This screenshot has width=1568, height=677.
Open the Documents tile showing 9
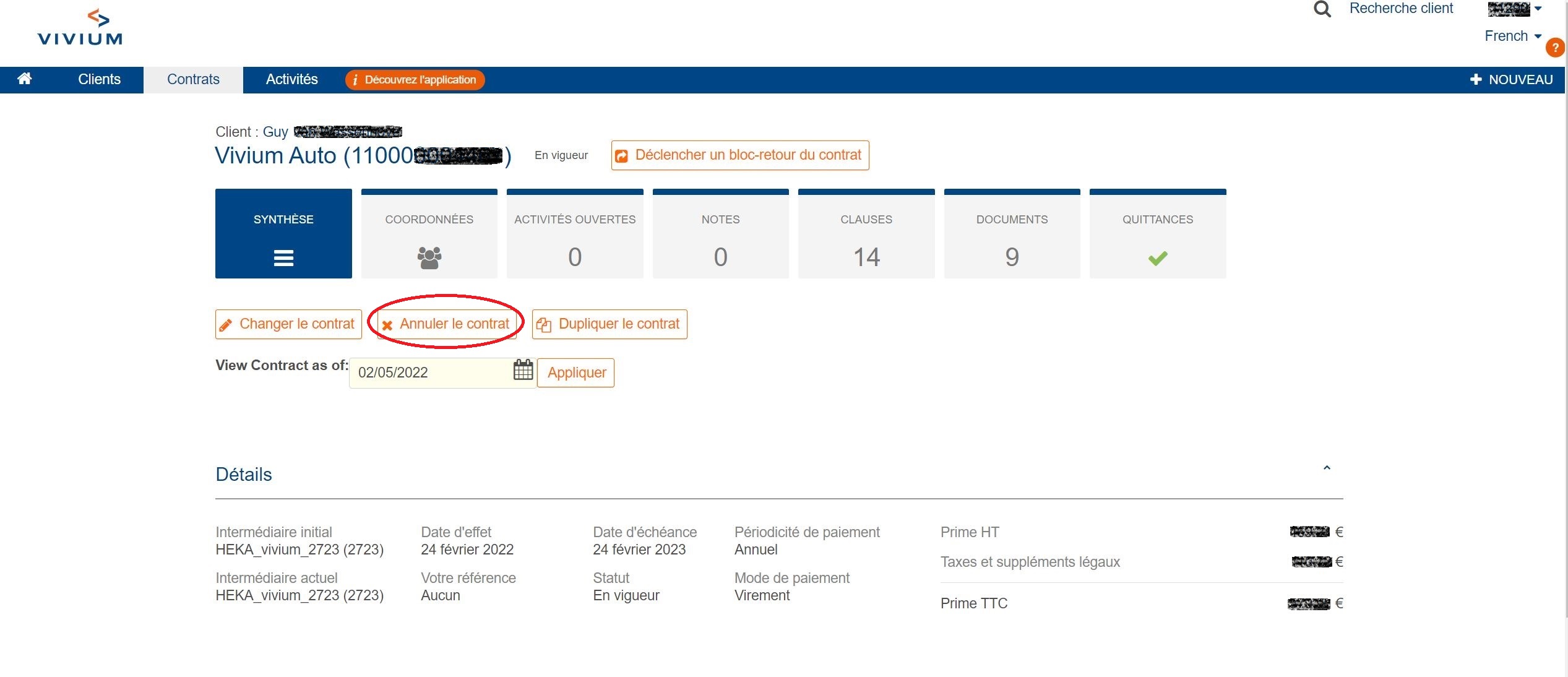click(1012, 234)
